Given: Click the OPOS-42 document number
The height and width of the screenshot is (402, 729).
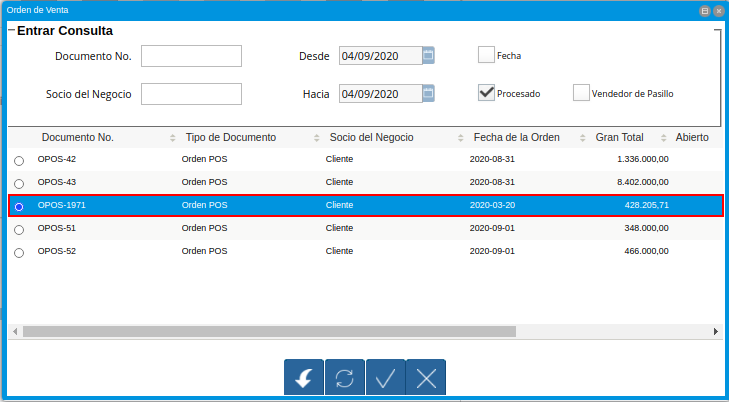Looking at the screenshot, I should pos(57,159).
